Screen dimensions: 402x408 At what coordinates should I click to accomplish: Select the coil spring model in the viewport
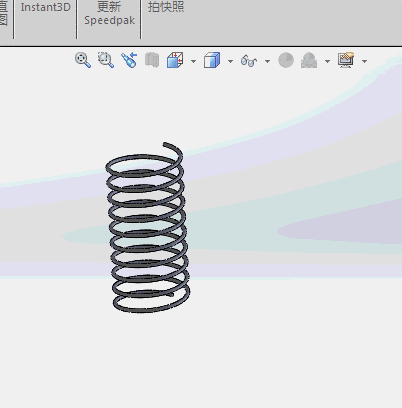point(148,228)
